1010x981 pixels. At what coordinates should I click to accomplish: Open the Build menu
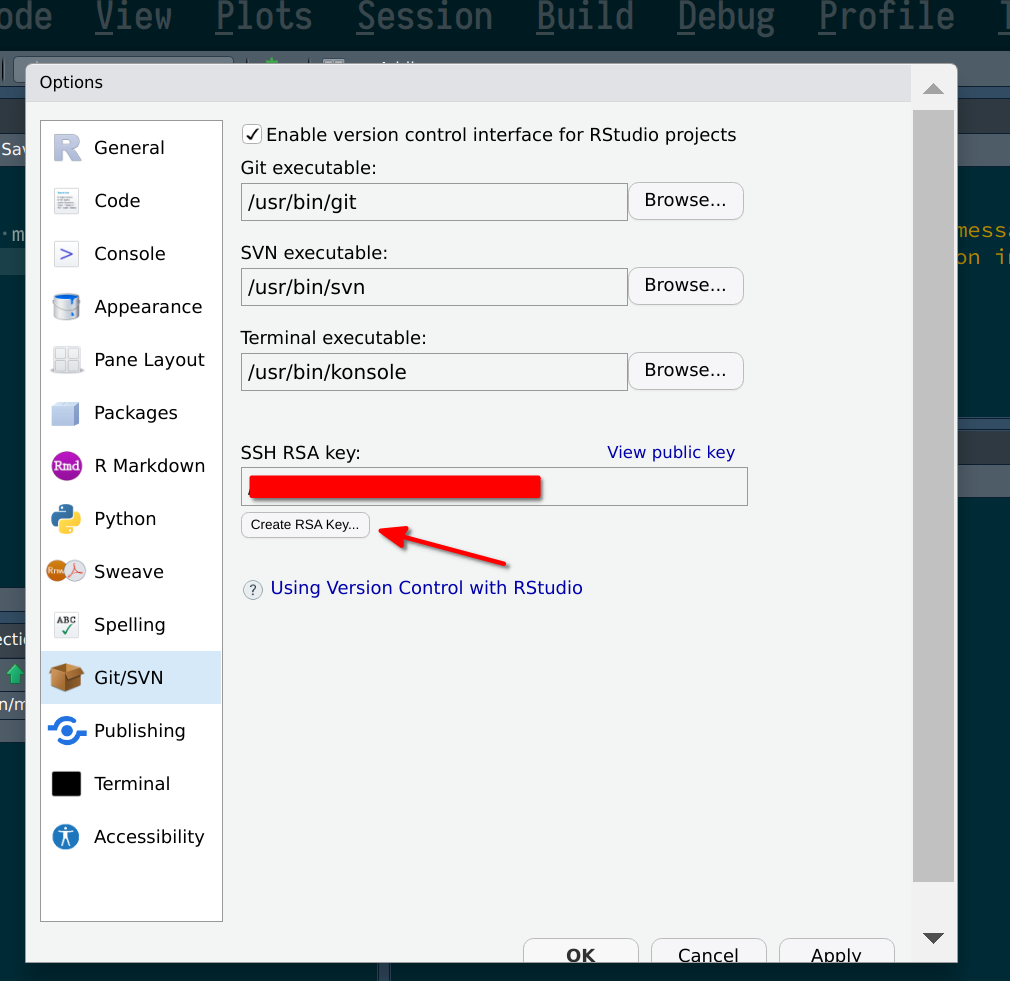coord(586,15)
